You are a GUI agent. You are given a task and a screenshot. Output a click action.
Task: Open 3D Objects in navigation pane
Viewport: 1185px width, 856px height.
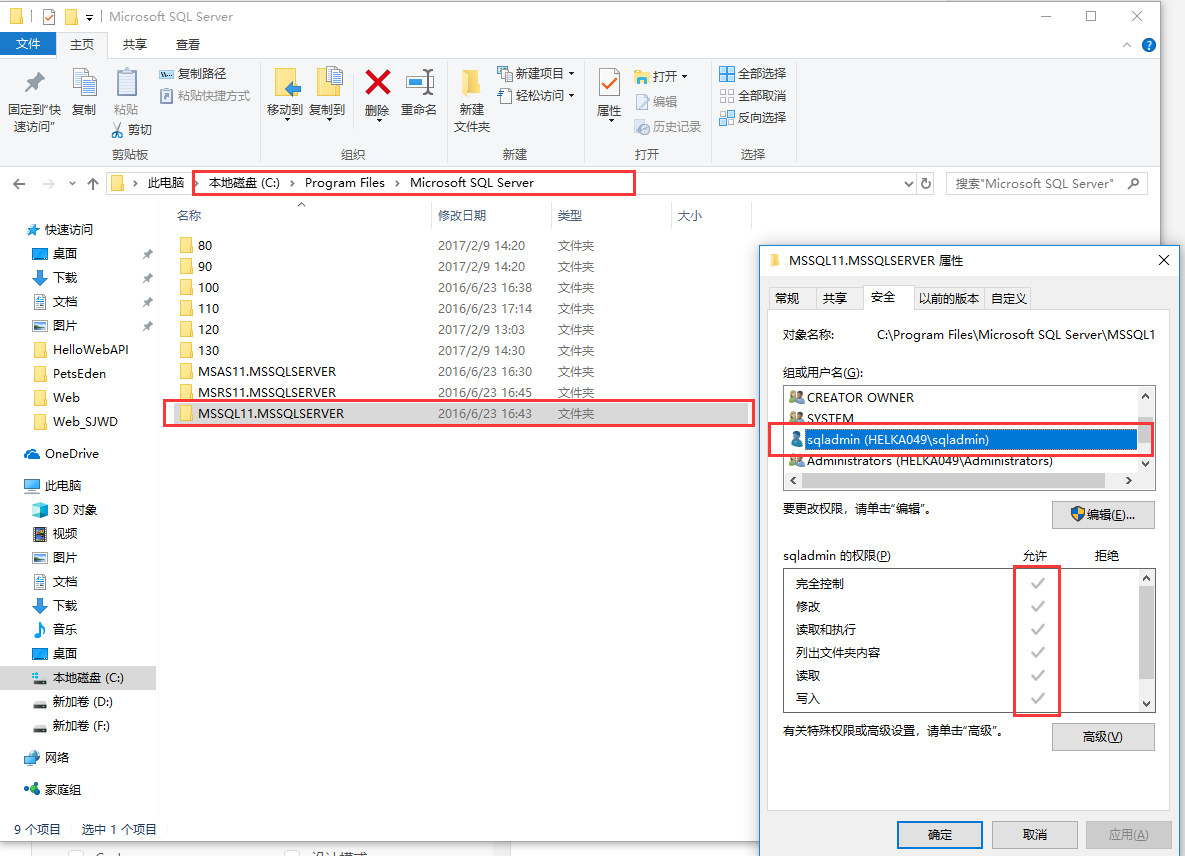65,510
